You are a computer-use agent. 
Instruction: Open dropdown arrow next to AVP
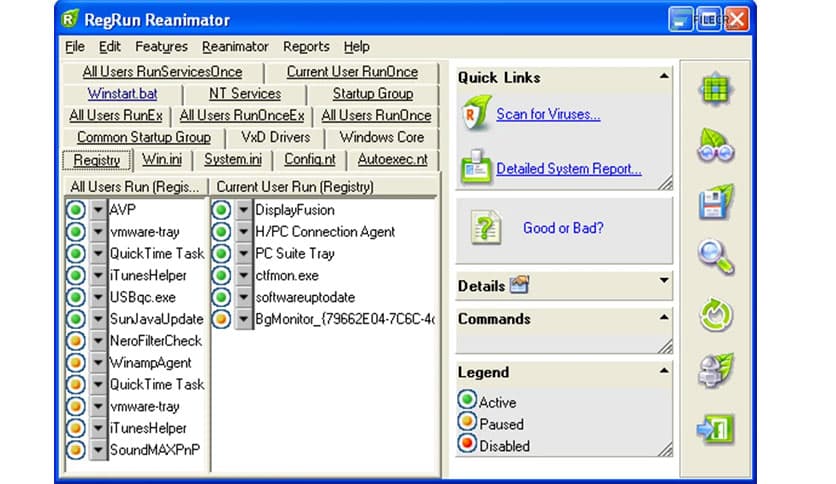[x=98, y=209]
